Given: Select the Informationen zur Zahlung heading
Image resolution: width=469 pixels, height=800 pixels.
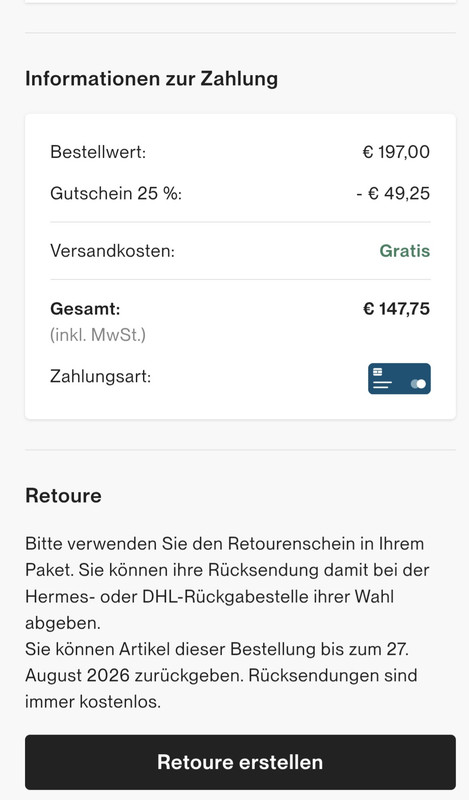Looking at the screenshot, I should pyautogui.click(x=152, y=79).
